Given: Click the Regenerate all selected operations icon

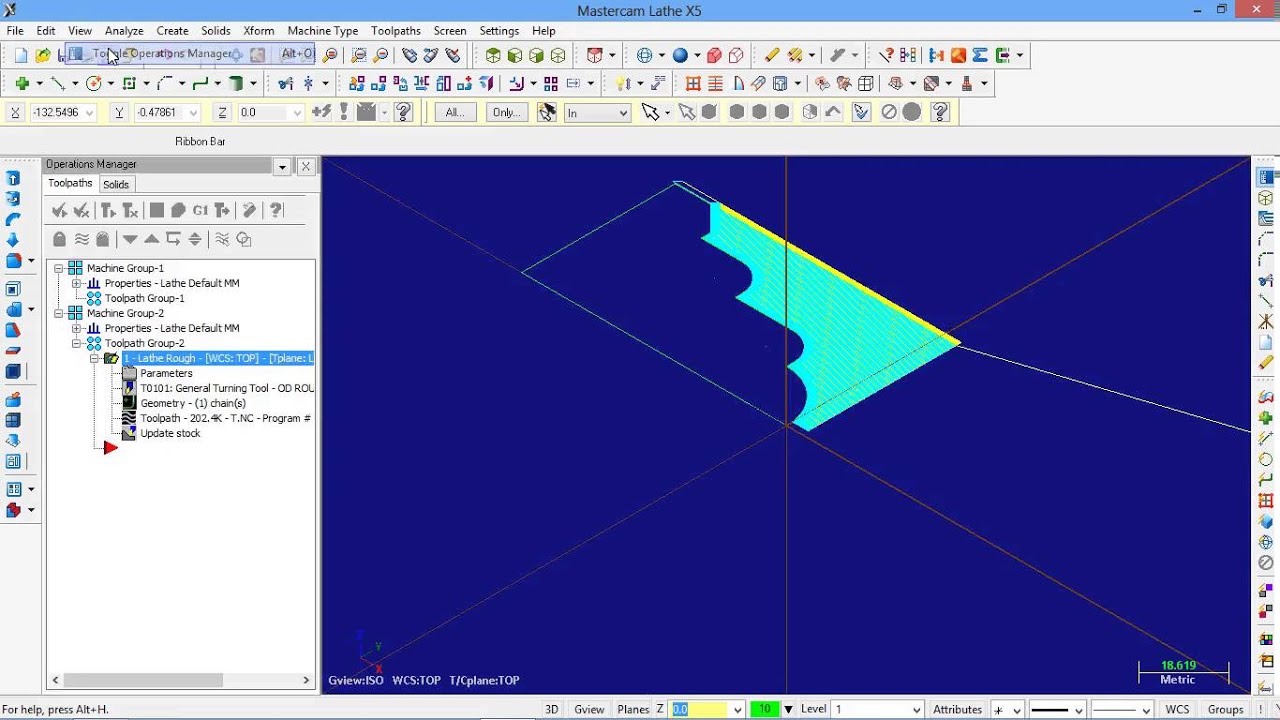Looking at the screenshot, I should (x=107, y=210).
